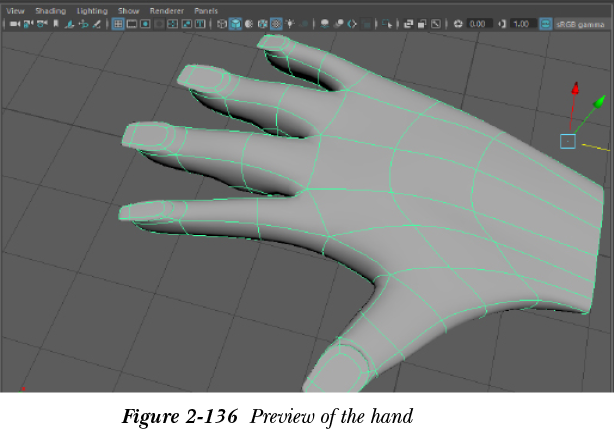Click the 2D pan/zoom icon

[83, 23]
